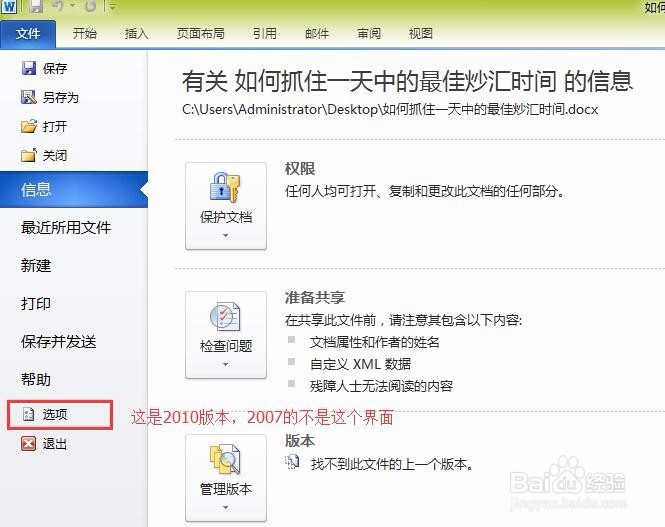The image size is (665, 527).
Task: Click the document icon beside 找不到此文件的上一个版本
Action: pyautogui.click(x=292, y=462)
